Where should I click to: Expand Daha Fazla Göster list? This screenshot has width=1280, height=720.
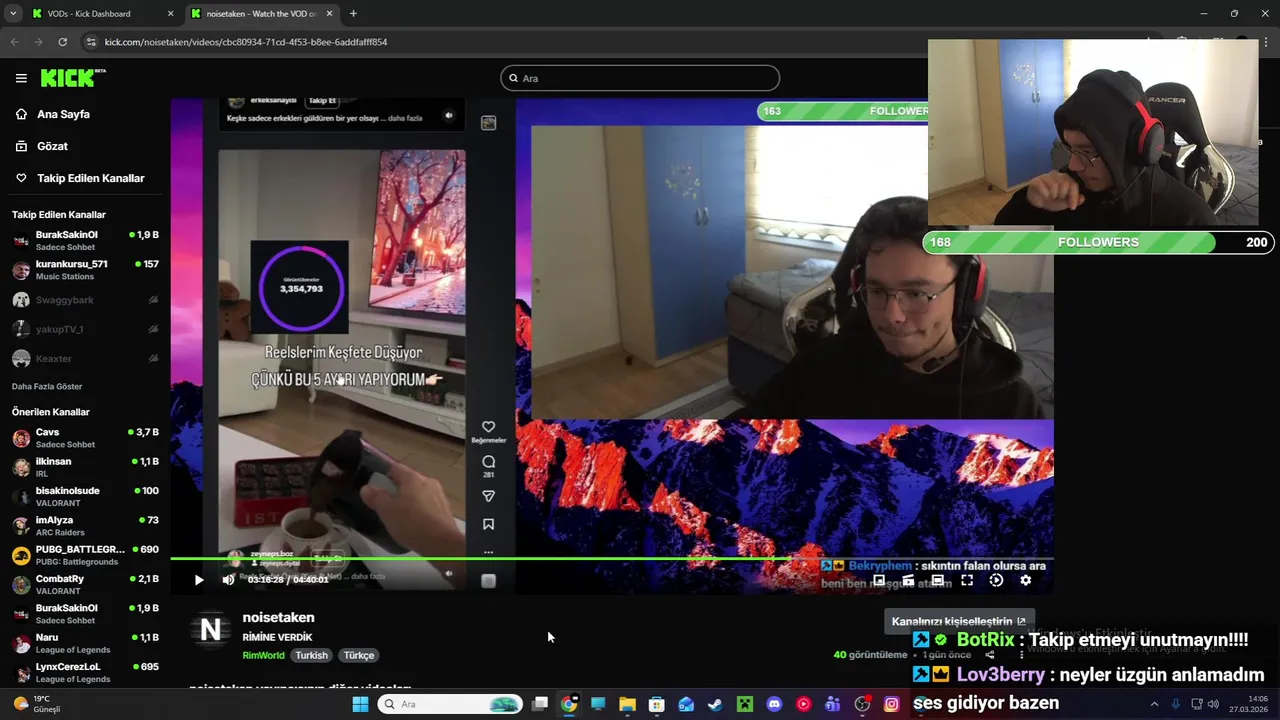[47, 386]
